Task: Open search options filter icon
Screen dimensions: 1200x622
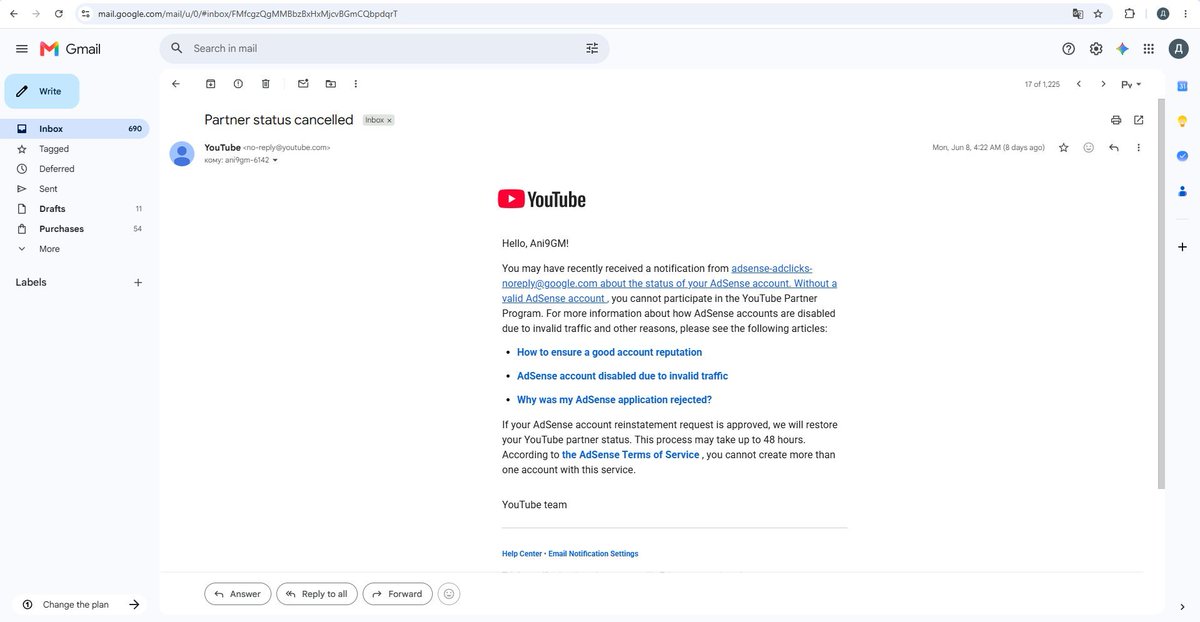Action: tap(592, 48)
